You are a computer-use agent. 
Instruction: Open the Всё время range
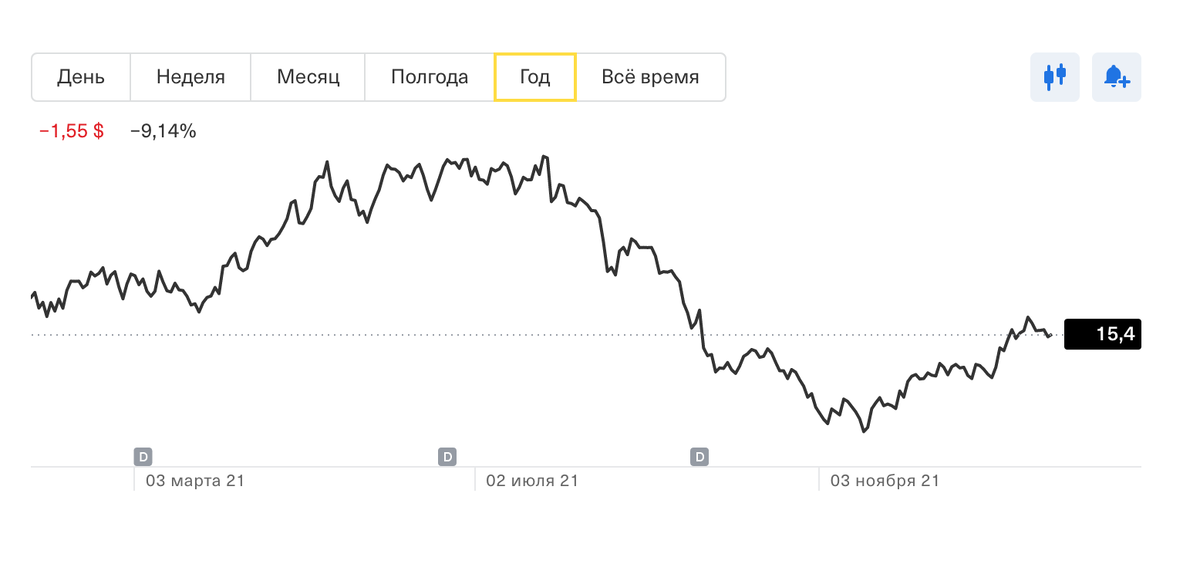click(650, 77)
